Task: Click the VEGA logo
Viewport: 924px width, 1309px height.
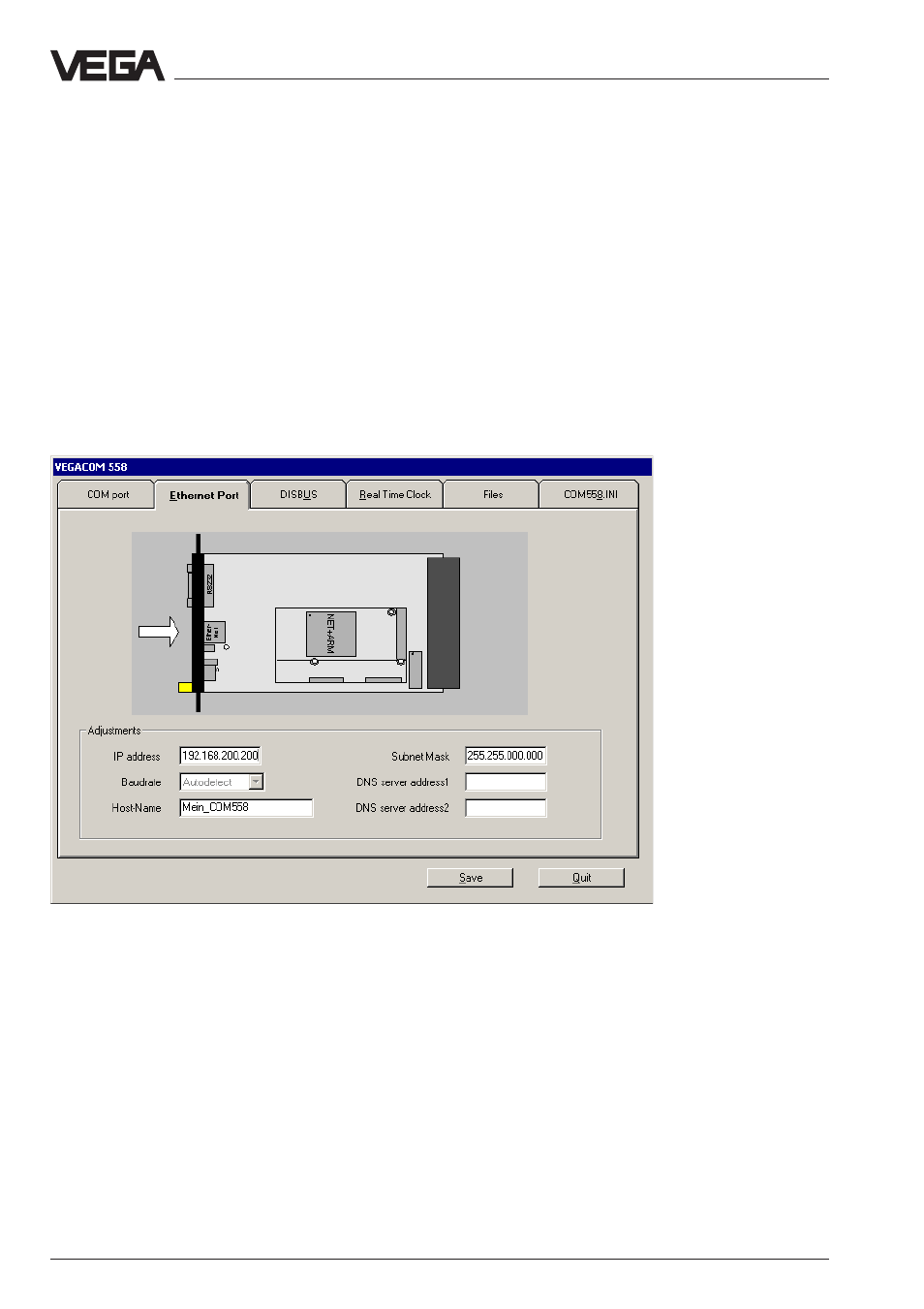Action: pyautogui.click(x=108, y=66)
